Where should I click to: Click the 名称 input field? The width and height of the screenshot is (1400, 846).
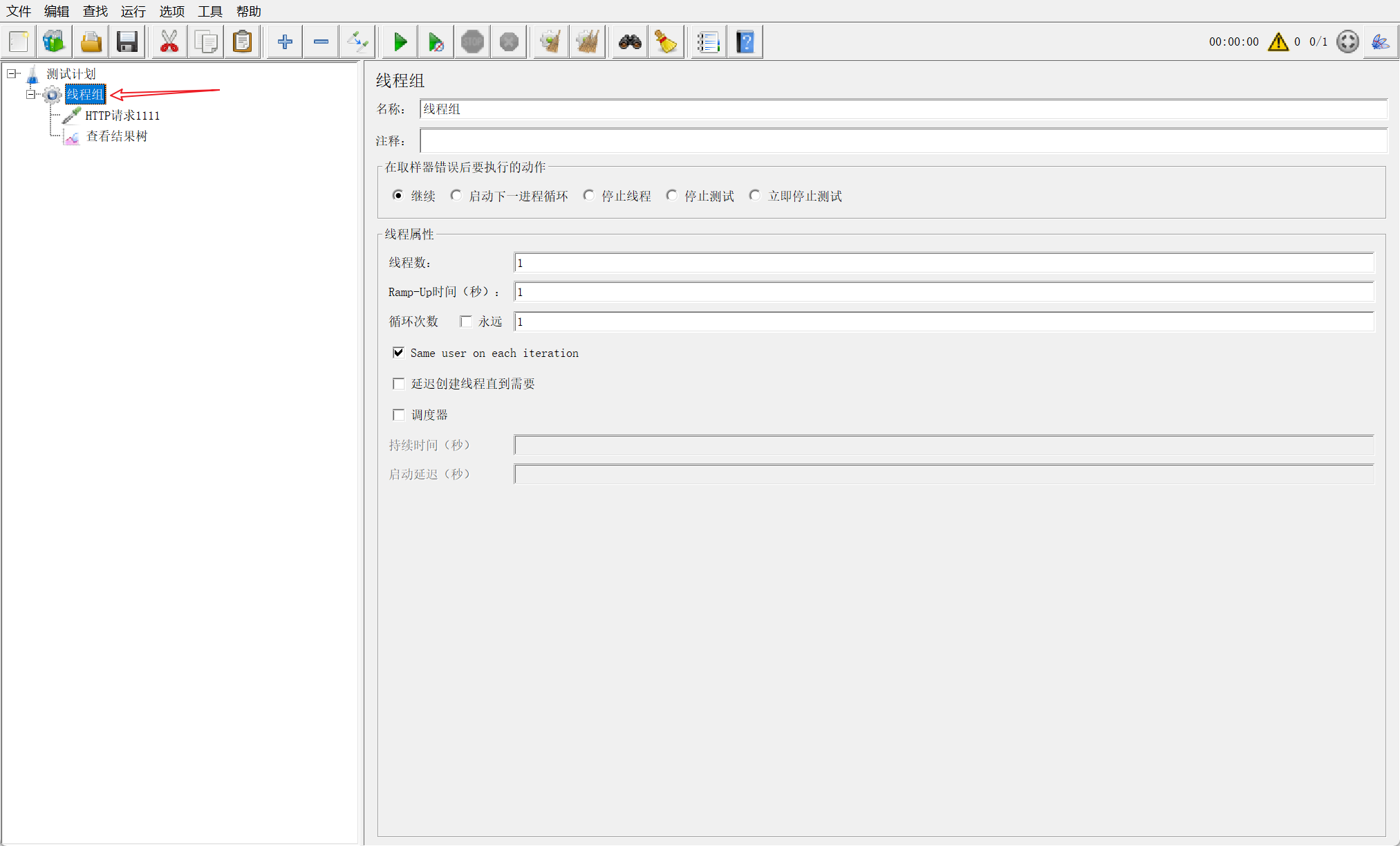[903, 109]
